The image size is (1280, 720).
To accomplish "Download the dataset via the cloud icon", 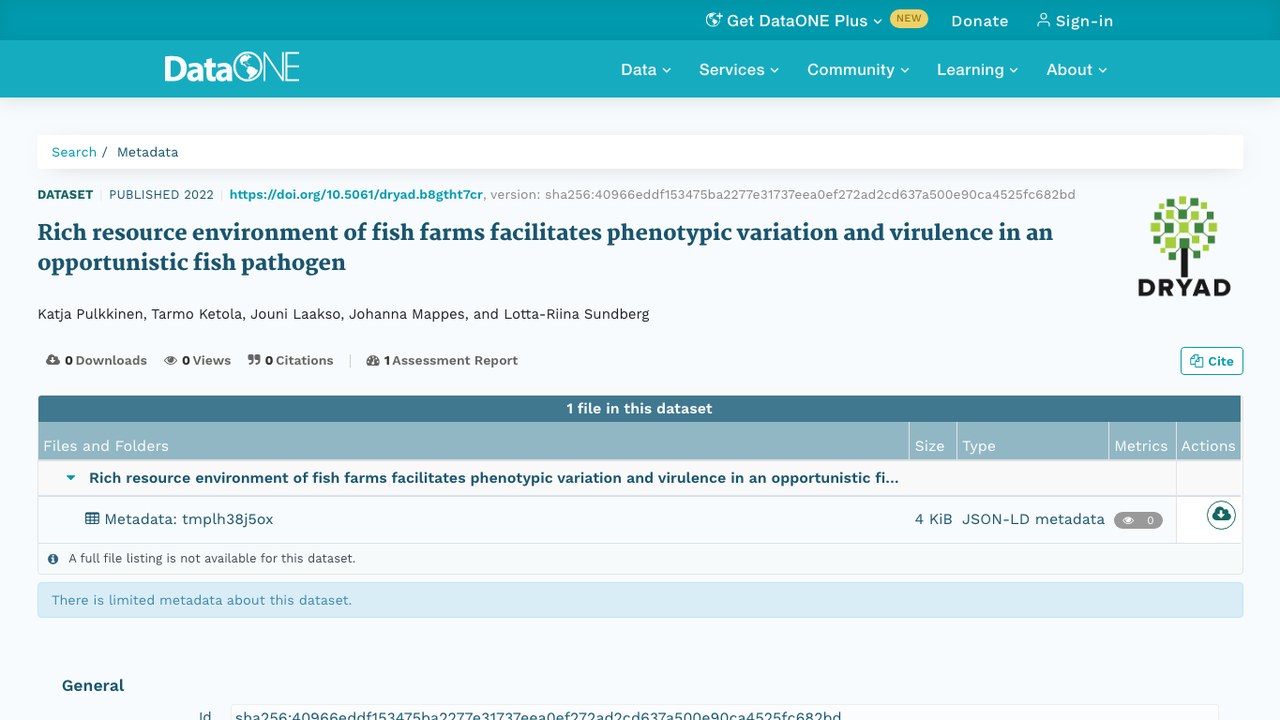I will point(1220,515).
